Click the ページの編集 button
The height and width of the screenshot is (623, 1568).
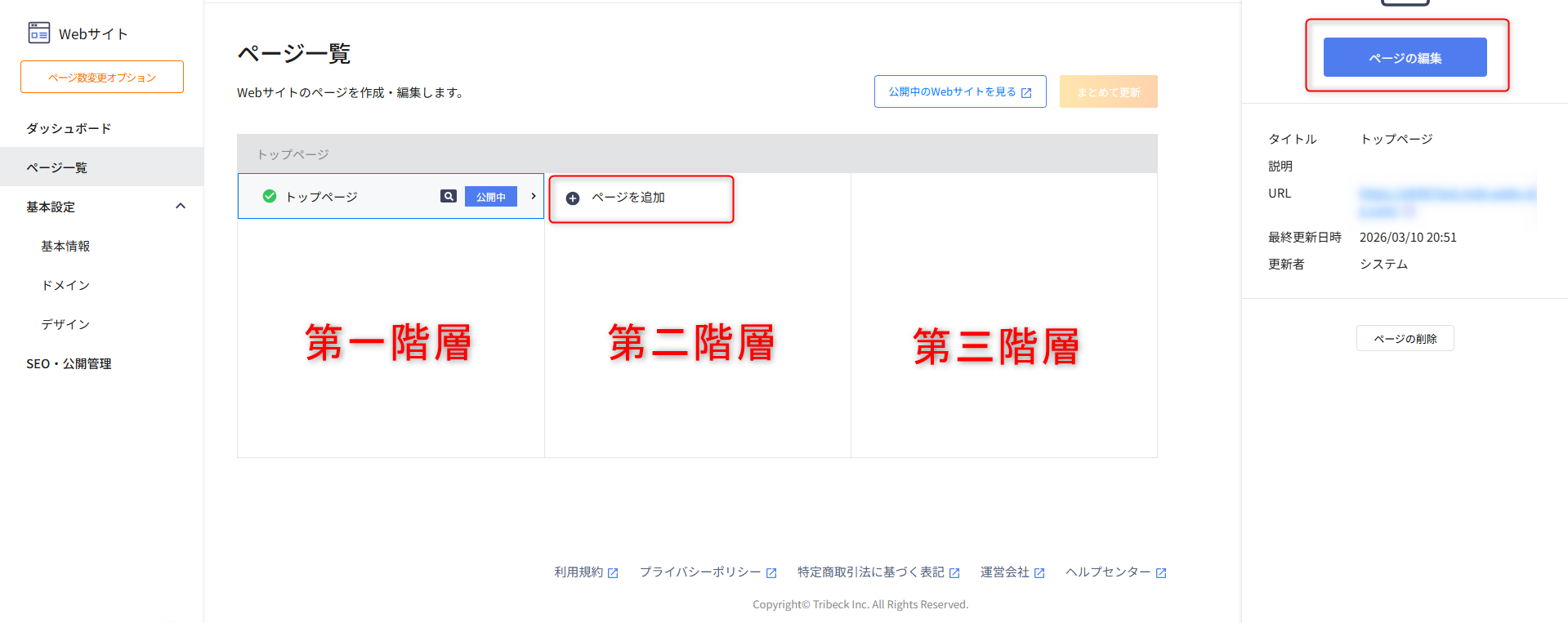(x=1405, y=57)
